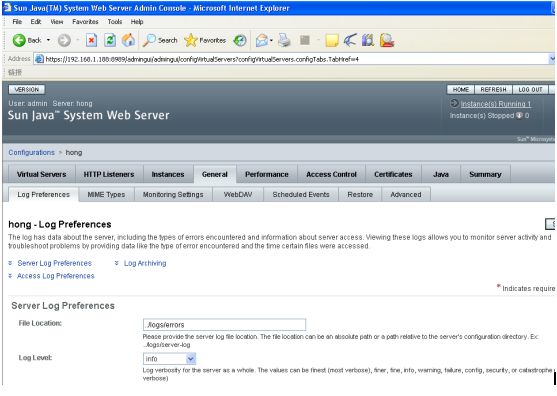
Task: Click the yellow note icon in toolbar
Action: pyautogui.click(x=331, y=40)
